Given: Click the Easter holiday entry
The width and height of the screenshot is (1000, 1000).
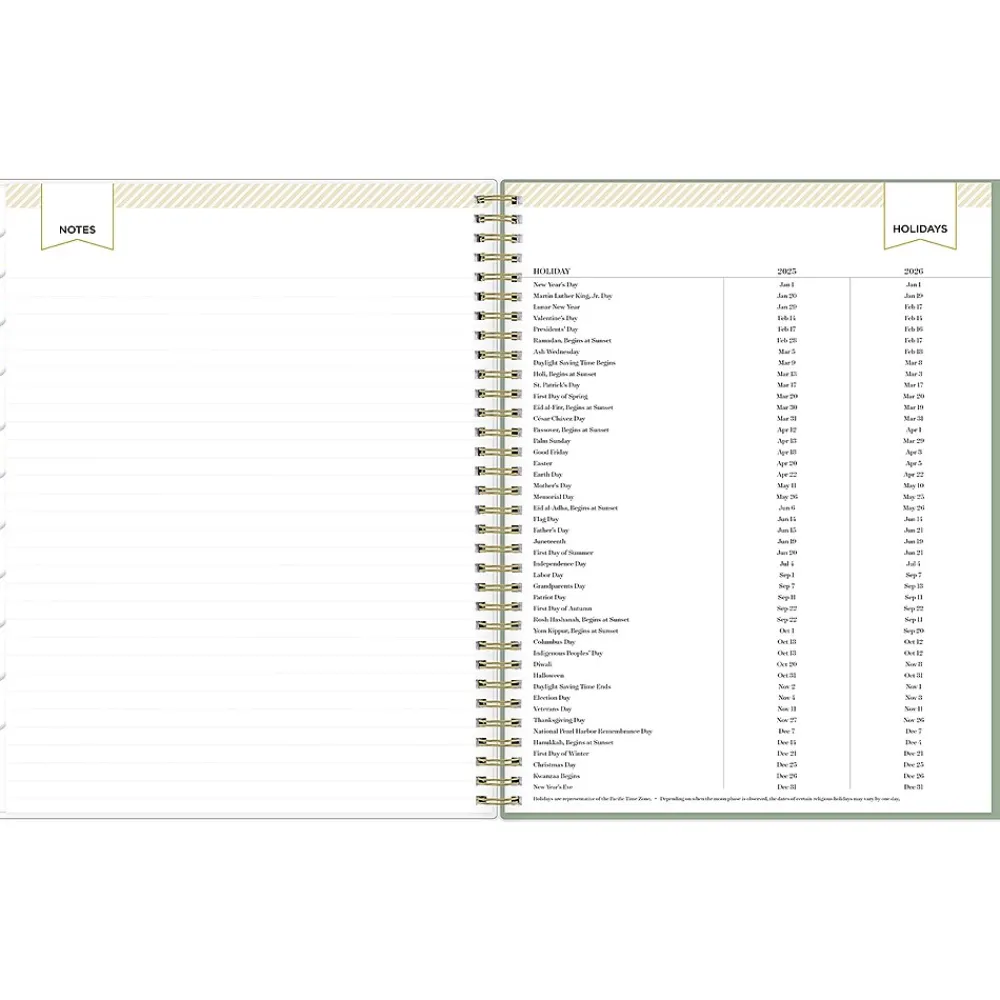Looking at the screenshot, I should tap(542, 463).
